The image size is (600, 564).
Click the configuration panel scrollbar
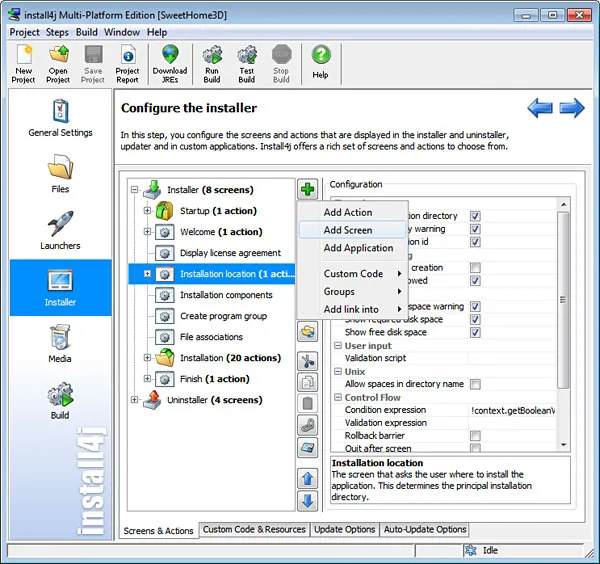(x=563, y=300)
